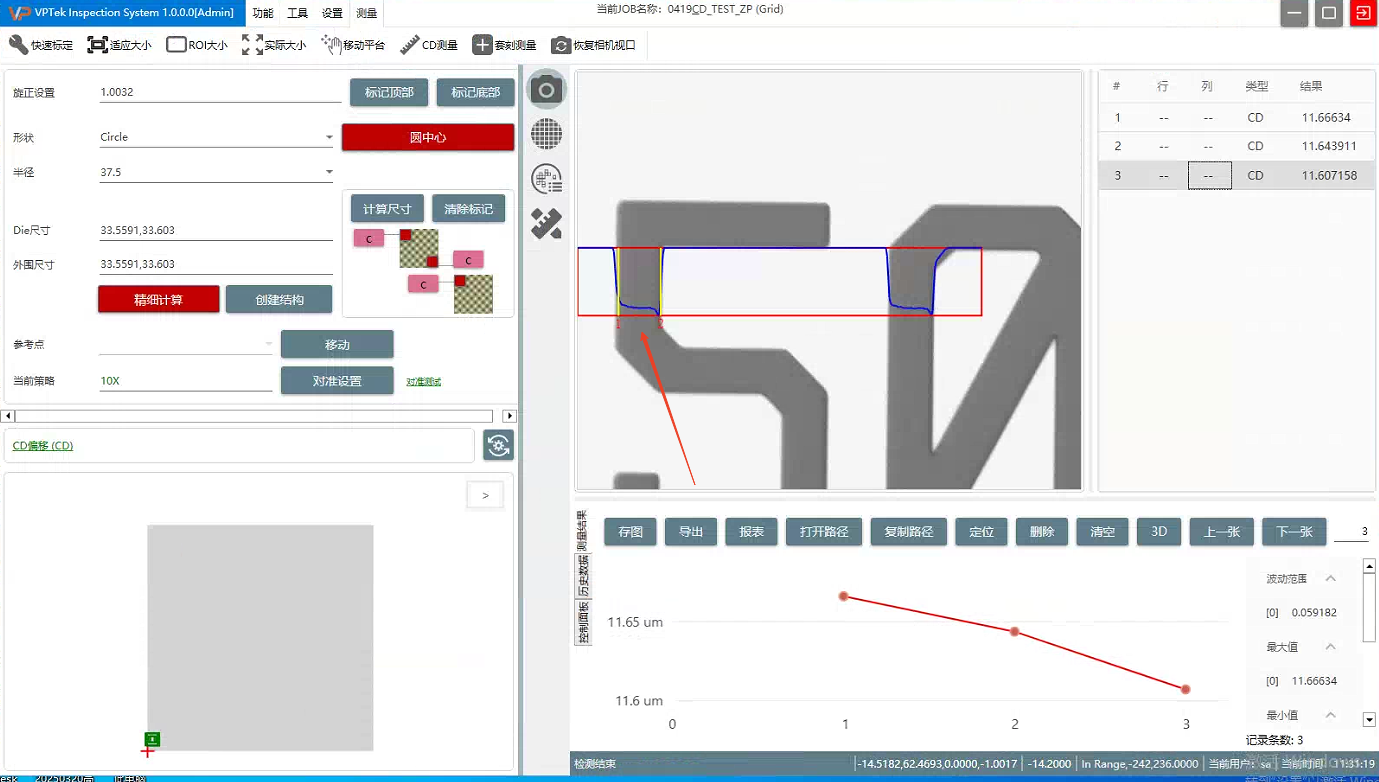Click chart data point 3 on the trend line
The width and height of the screenshot is (1379, 782).
(1186, 689)
